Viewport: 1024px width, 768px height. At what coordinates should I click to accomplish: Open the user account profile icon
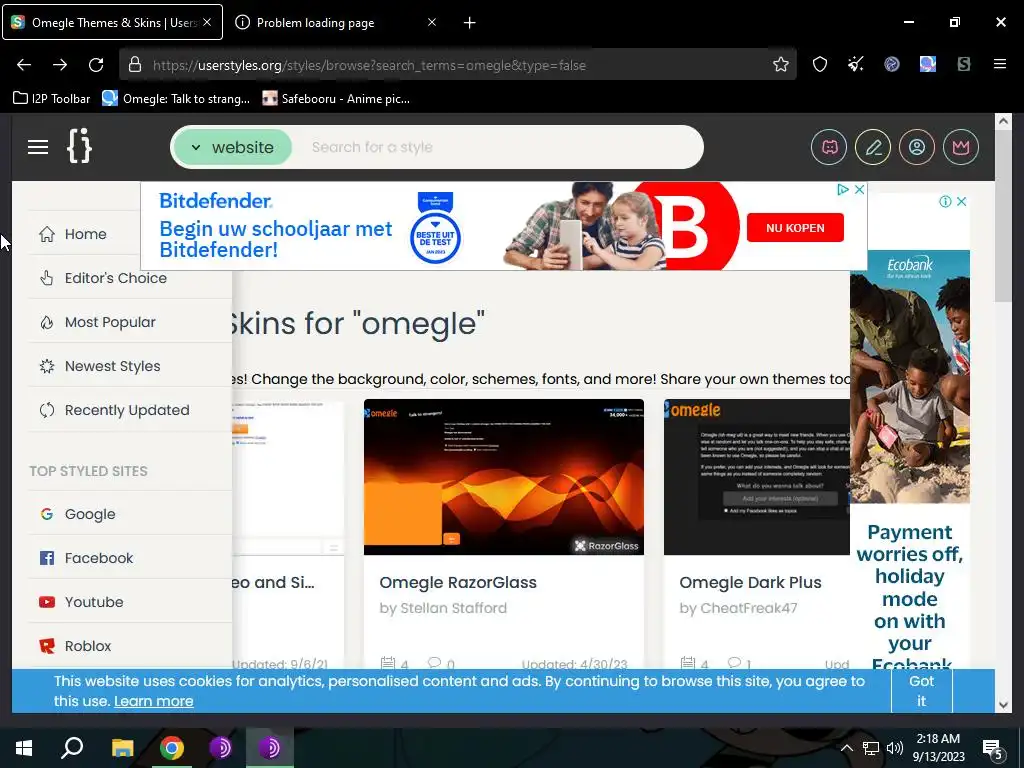pyautogui.click(x=917, y=147)
